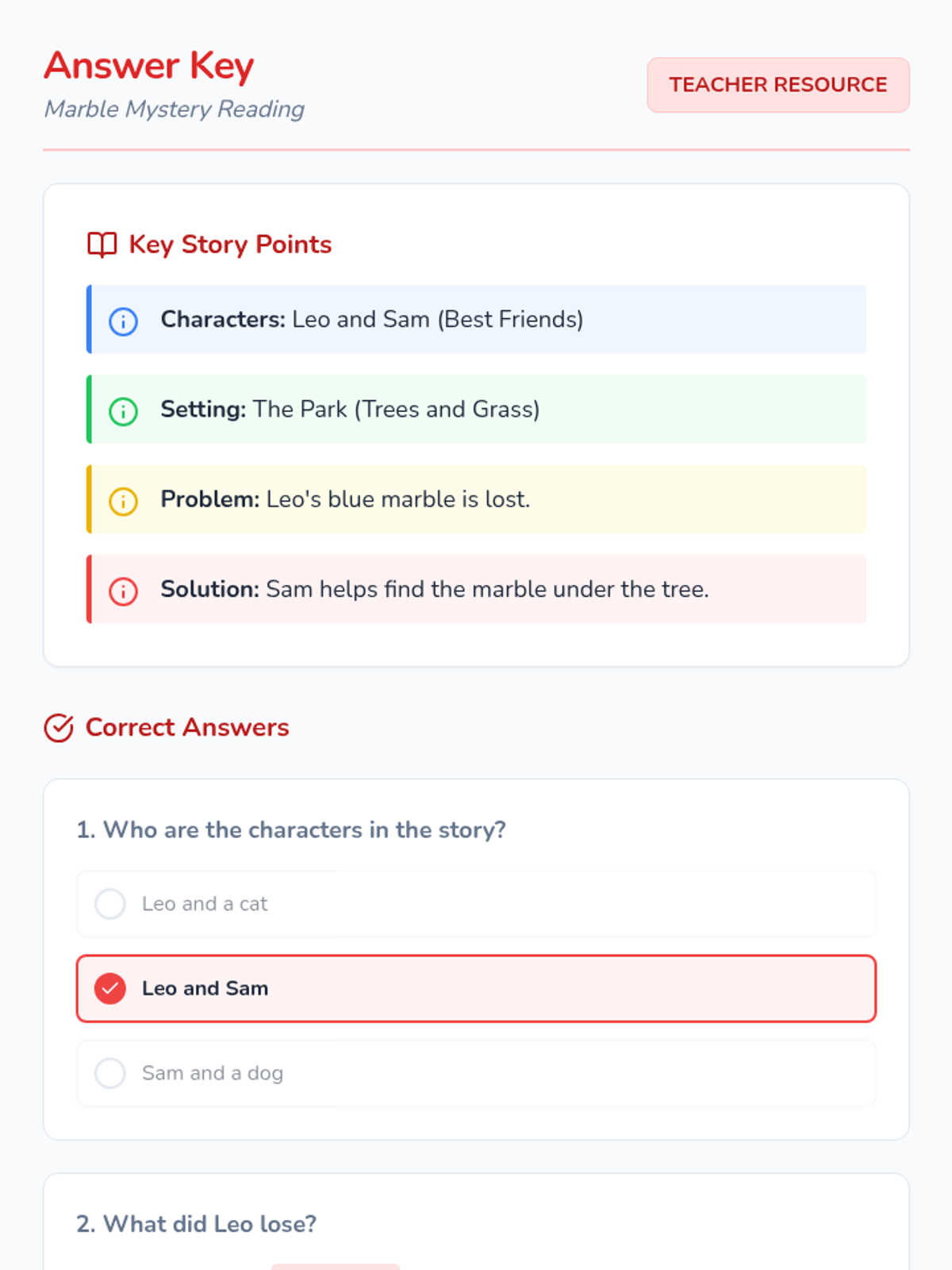Choose the "Leo and Sam" answer option
Screen dimensions: 952x1270
point(476,988)
